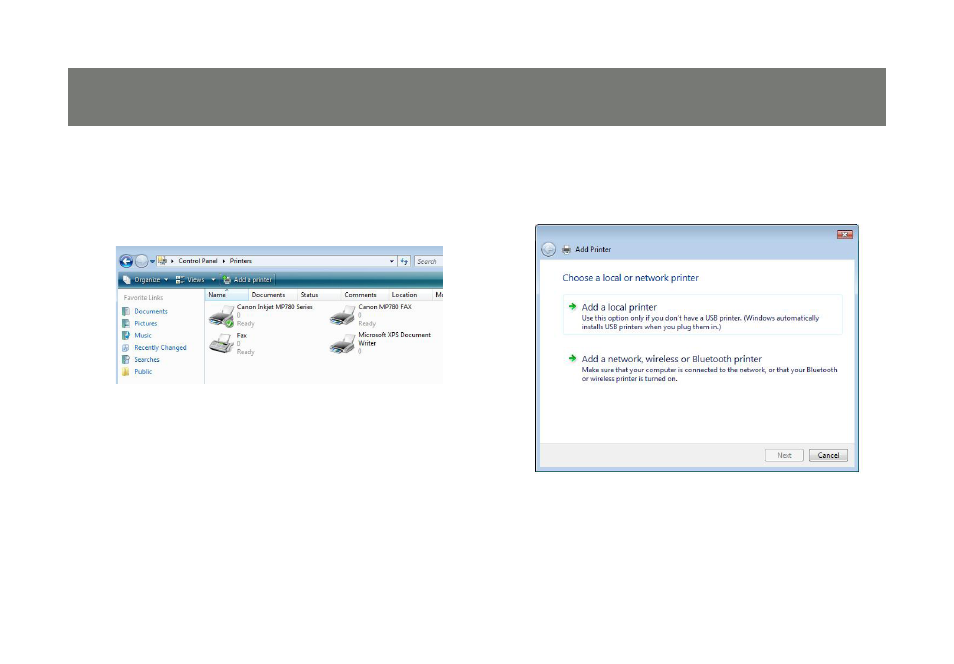This screenshot has width=954, height=664.
Task: Select Printers in the breadcrumb path
Action: pyautogui.click(x=241, y=260)
